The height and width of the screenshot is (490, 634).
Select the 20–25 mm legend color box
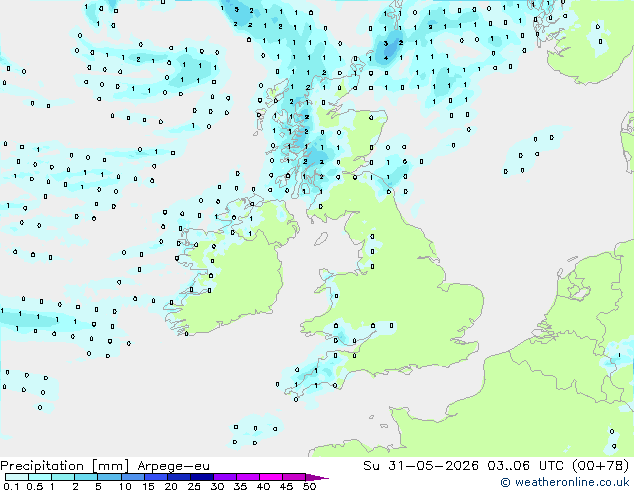pyautogui.click(x=179, y=477)
